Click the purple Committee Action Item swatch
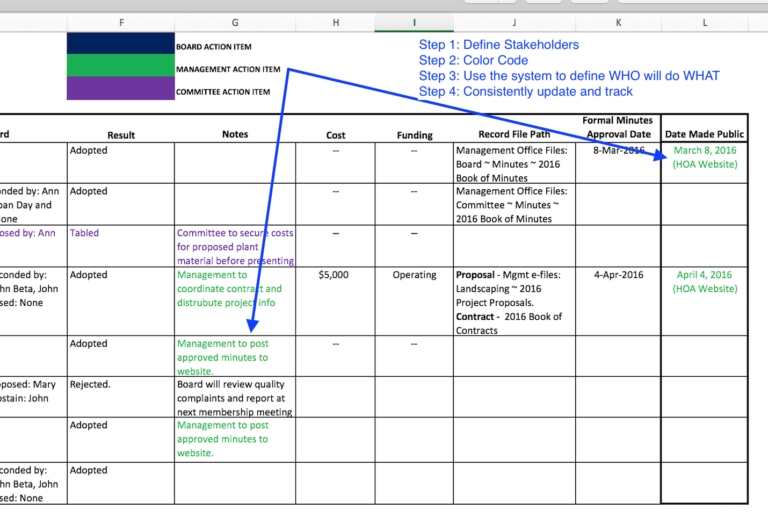 (121, 88)
